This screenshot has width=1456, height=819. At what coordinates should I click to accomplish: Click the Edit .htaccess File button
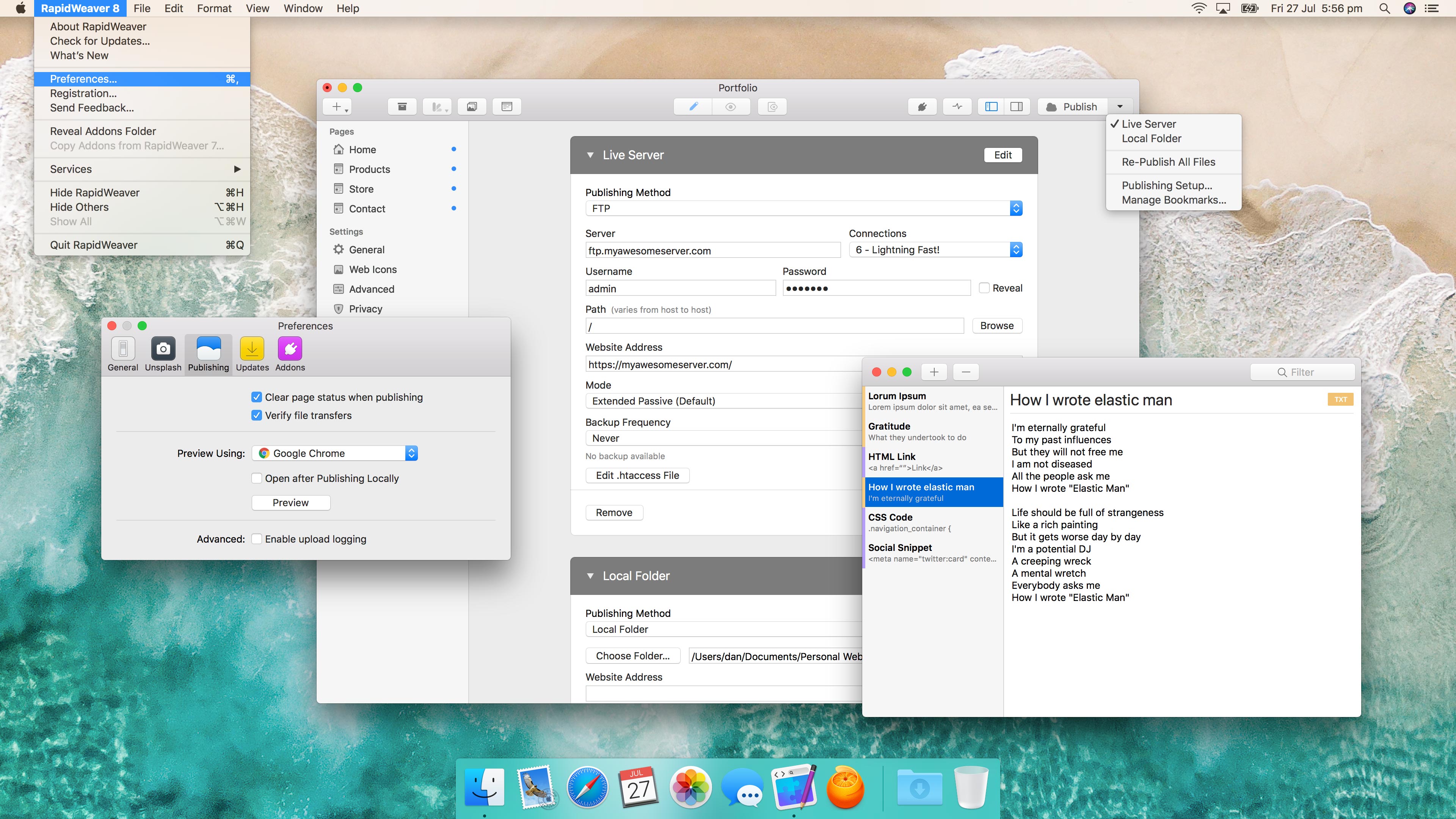click(637, 475)
